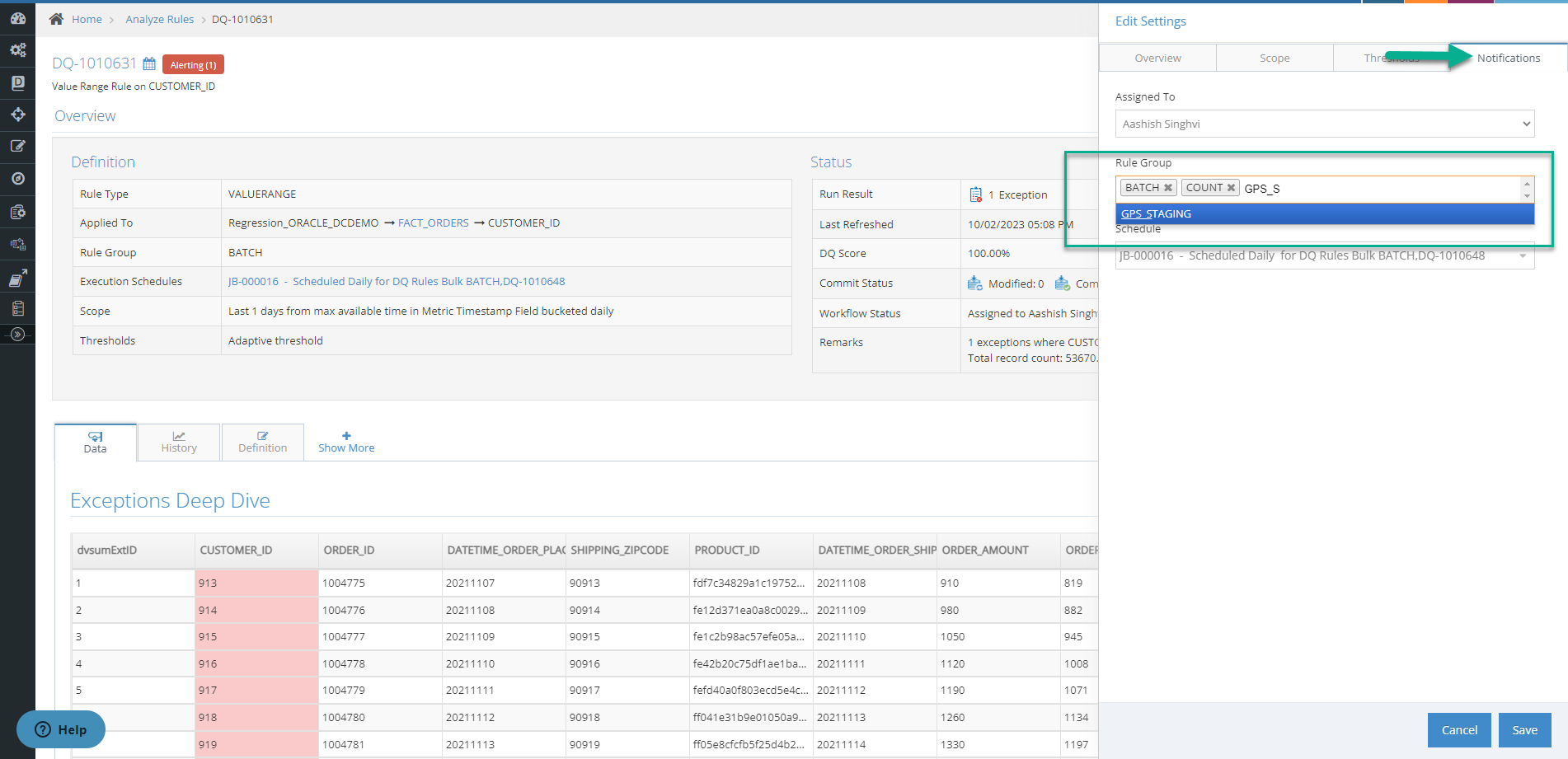This screenshot has width=1568, height=759.
Task: Open Scope tab in Edit Settings
Action: tap(1275, 58)
